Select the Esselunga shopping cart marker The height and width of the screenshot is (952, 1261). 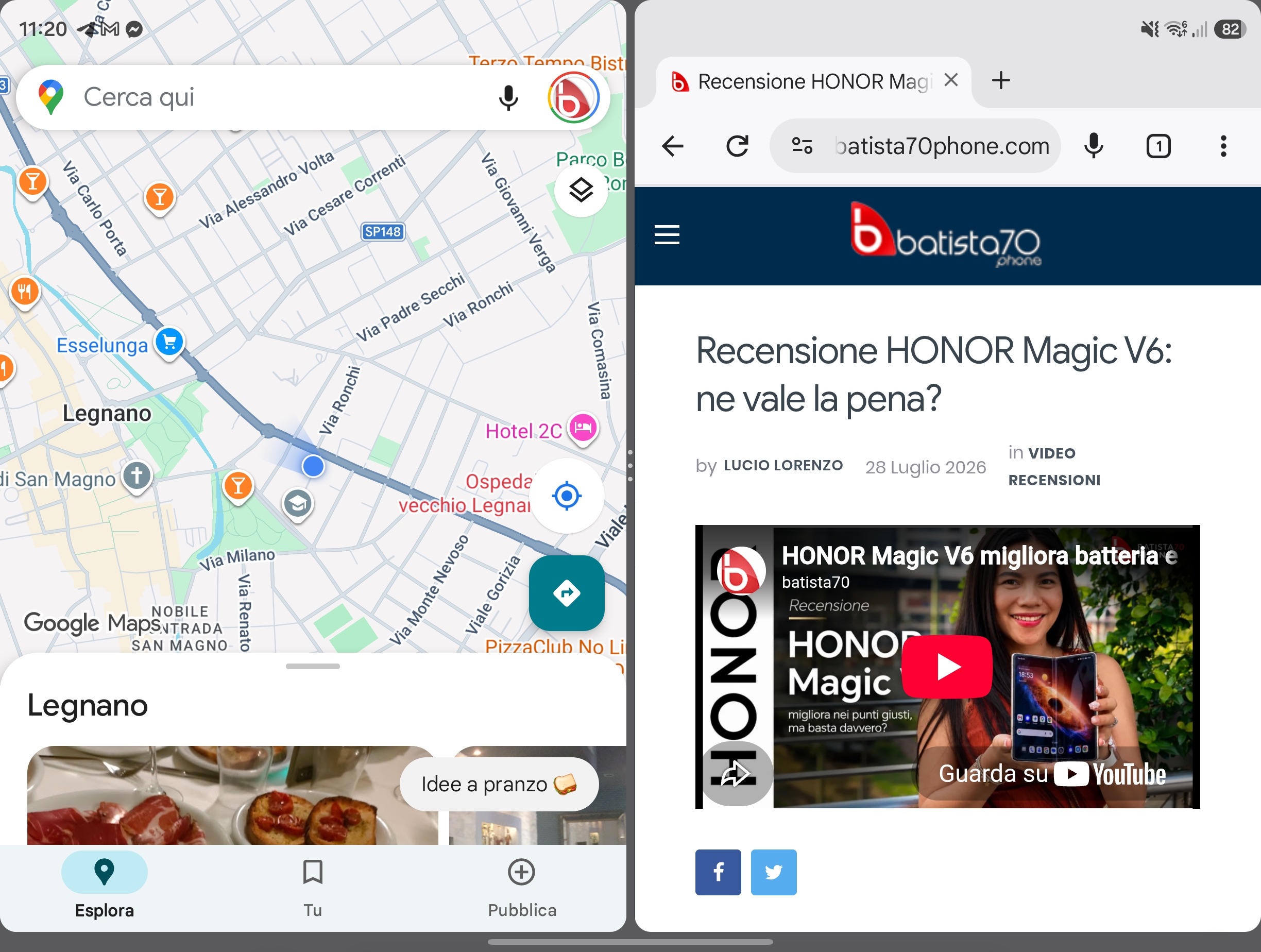click(x=169, y=343)
